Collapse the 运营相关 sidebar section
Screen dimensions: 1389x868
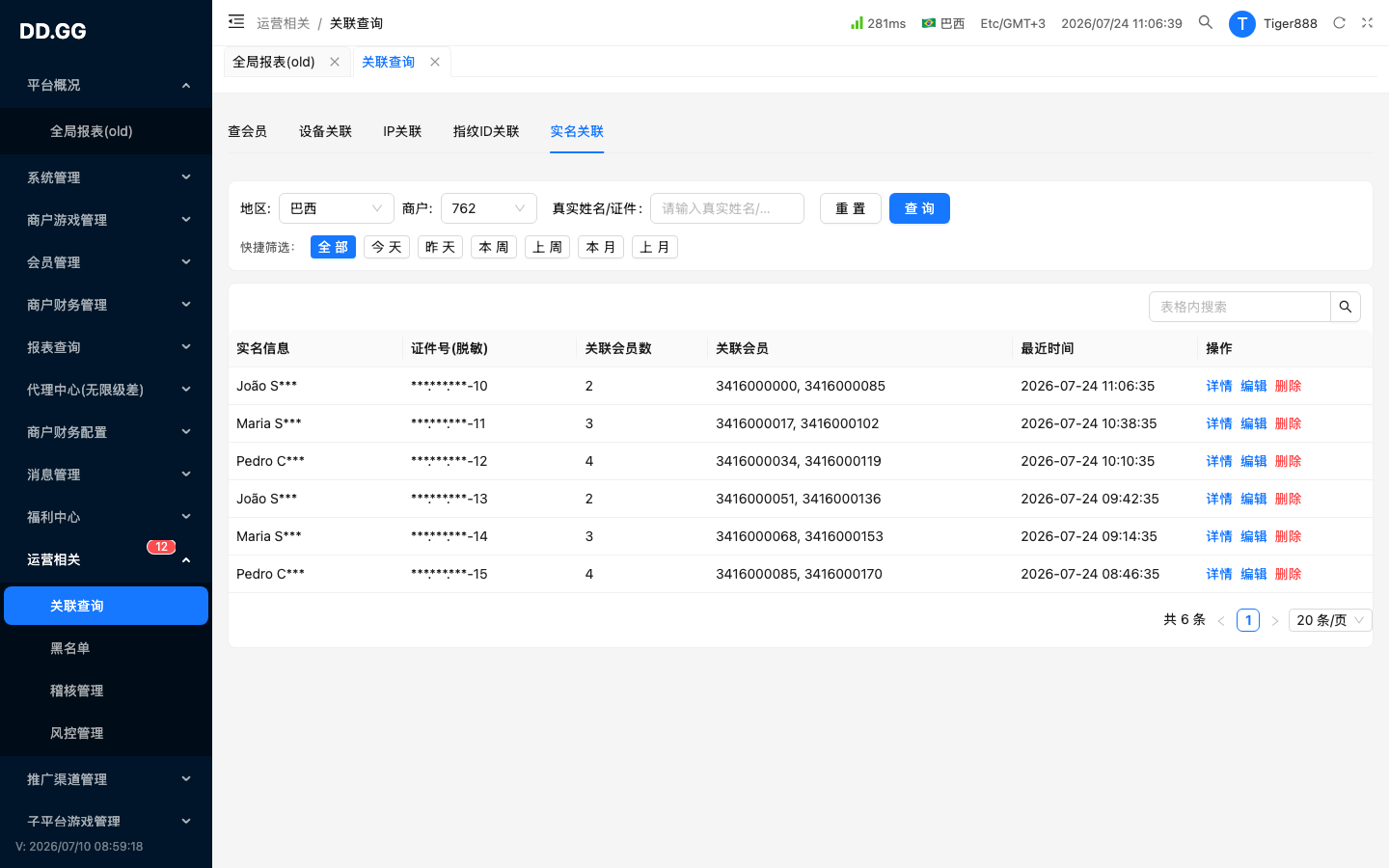click(x=106, y=559)
